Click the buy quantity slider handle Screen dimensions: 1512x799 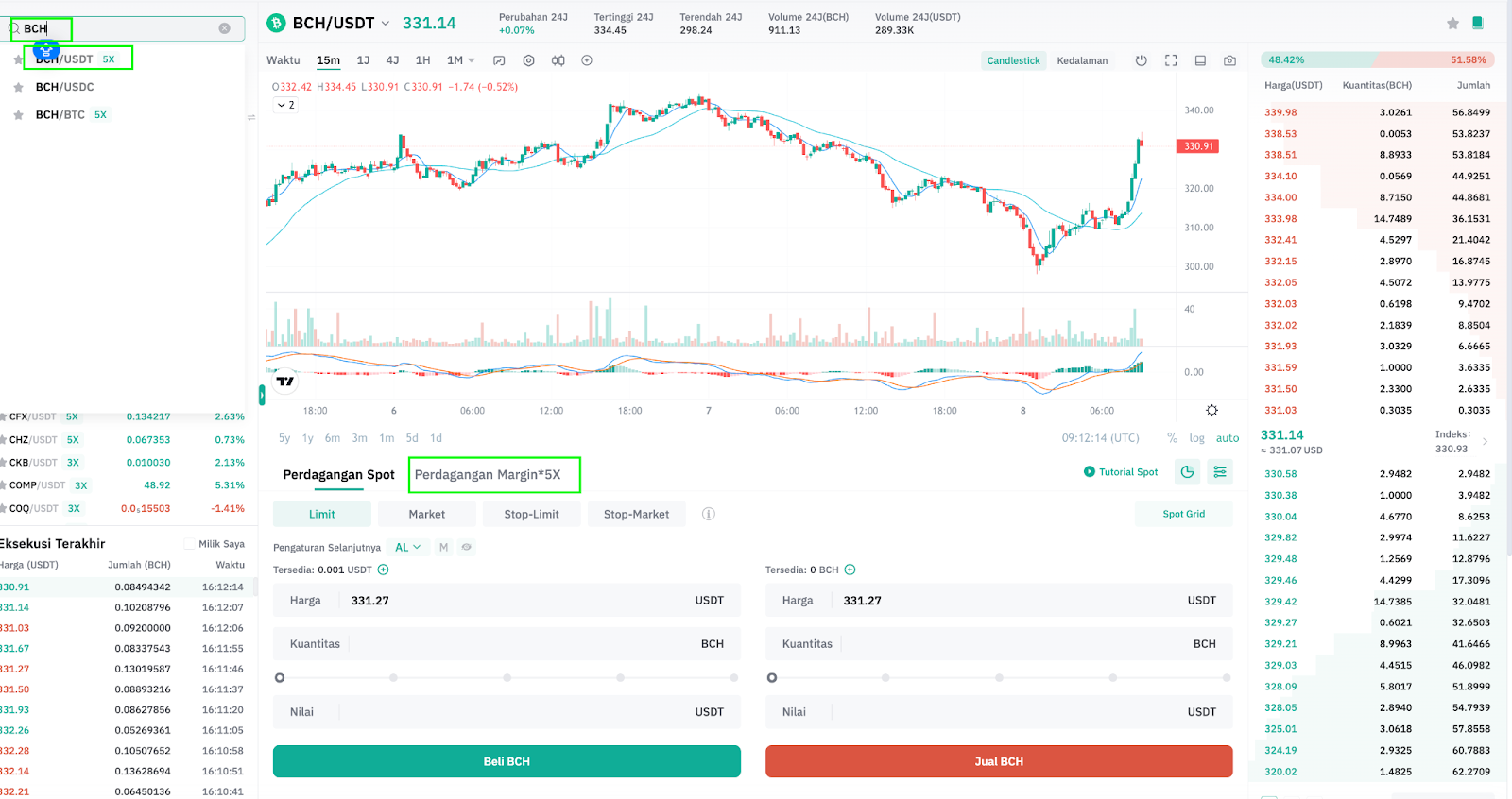click(280, 677)
